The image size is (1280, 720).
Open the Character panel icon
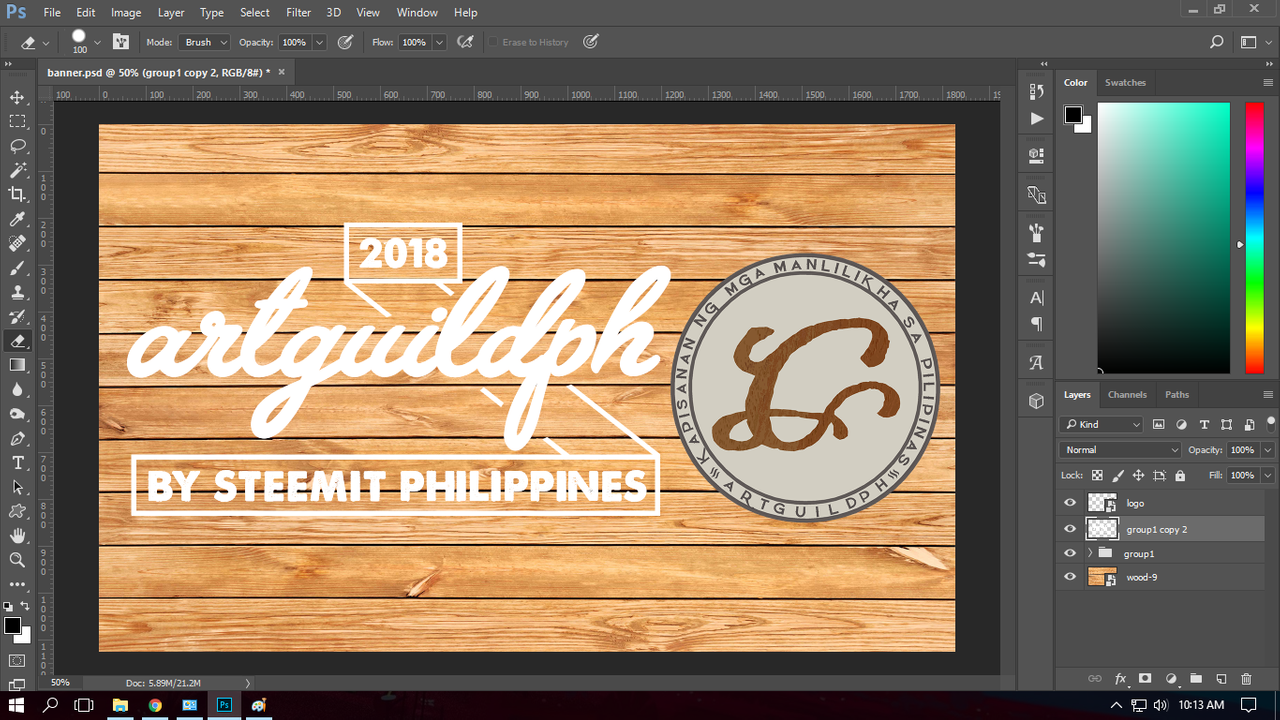[x=1036, y=298]
